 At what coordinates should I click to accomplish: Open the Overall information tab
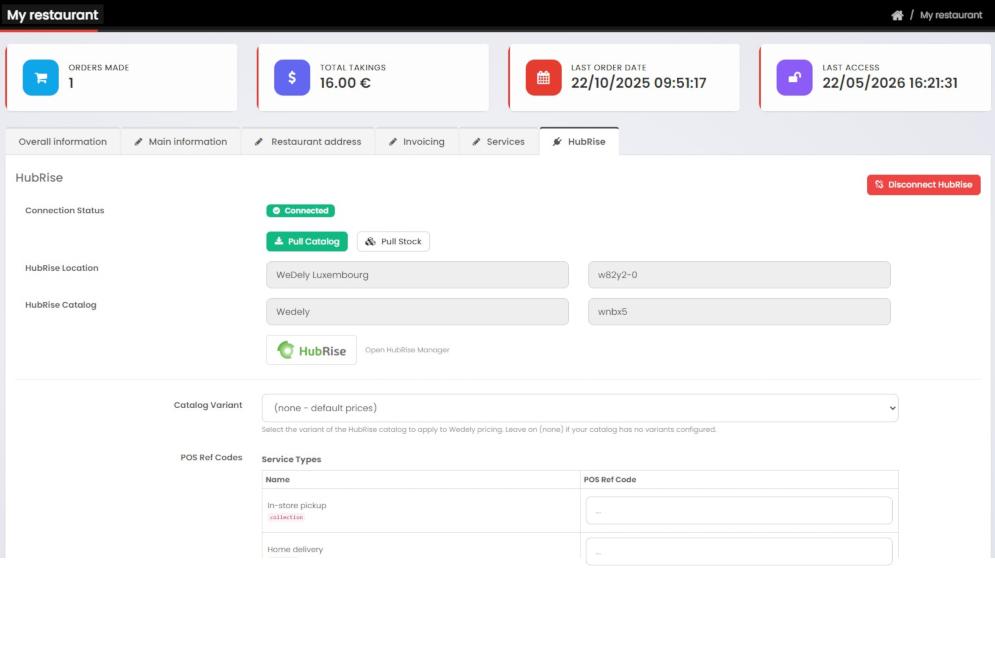[x=62, y=142]
